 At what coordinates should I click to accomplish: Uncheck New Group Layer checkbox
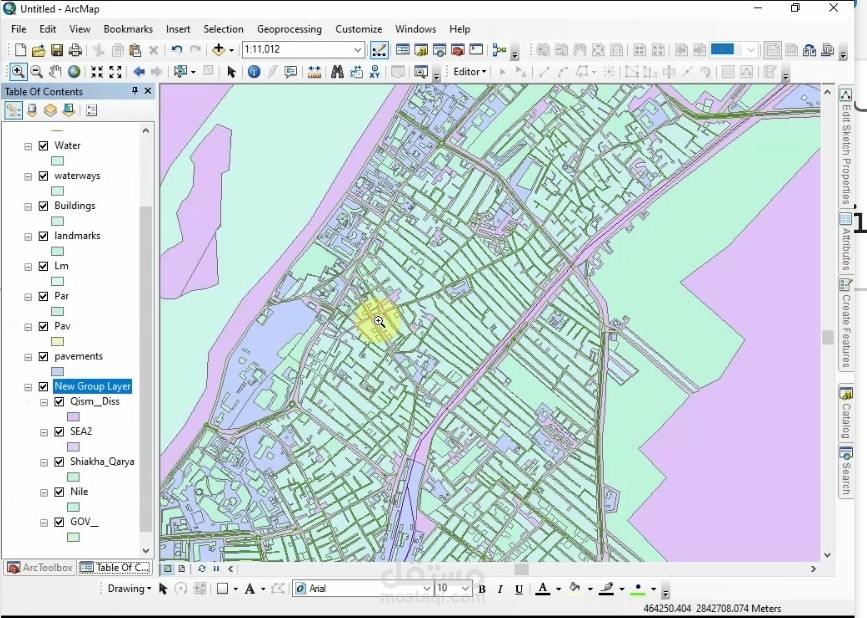44,386
